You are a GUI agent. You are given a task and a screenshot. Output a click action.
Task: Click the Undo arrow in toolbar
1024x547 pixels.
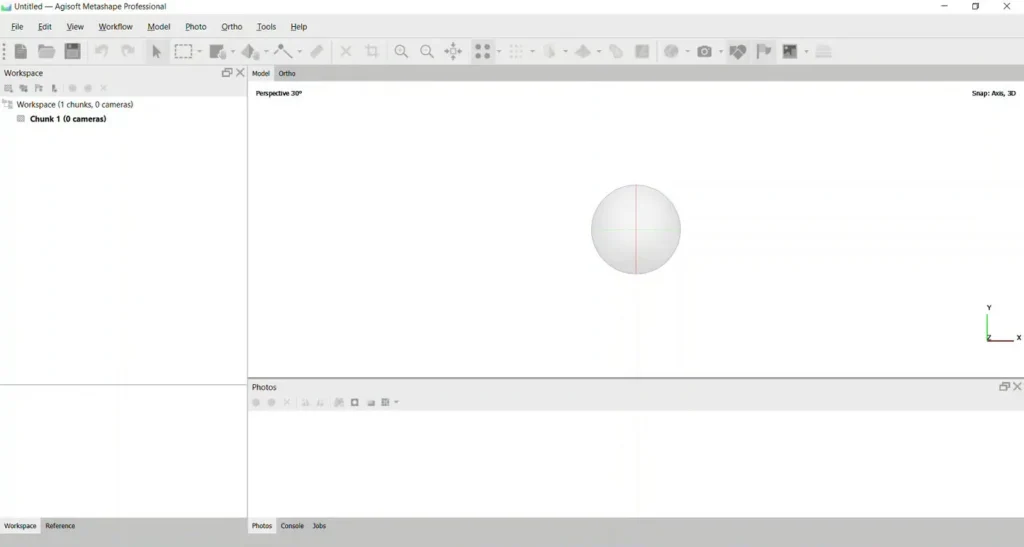click(101, 51)
